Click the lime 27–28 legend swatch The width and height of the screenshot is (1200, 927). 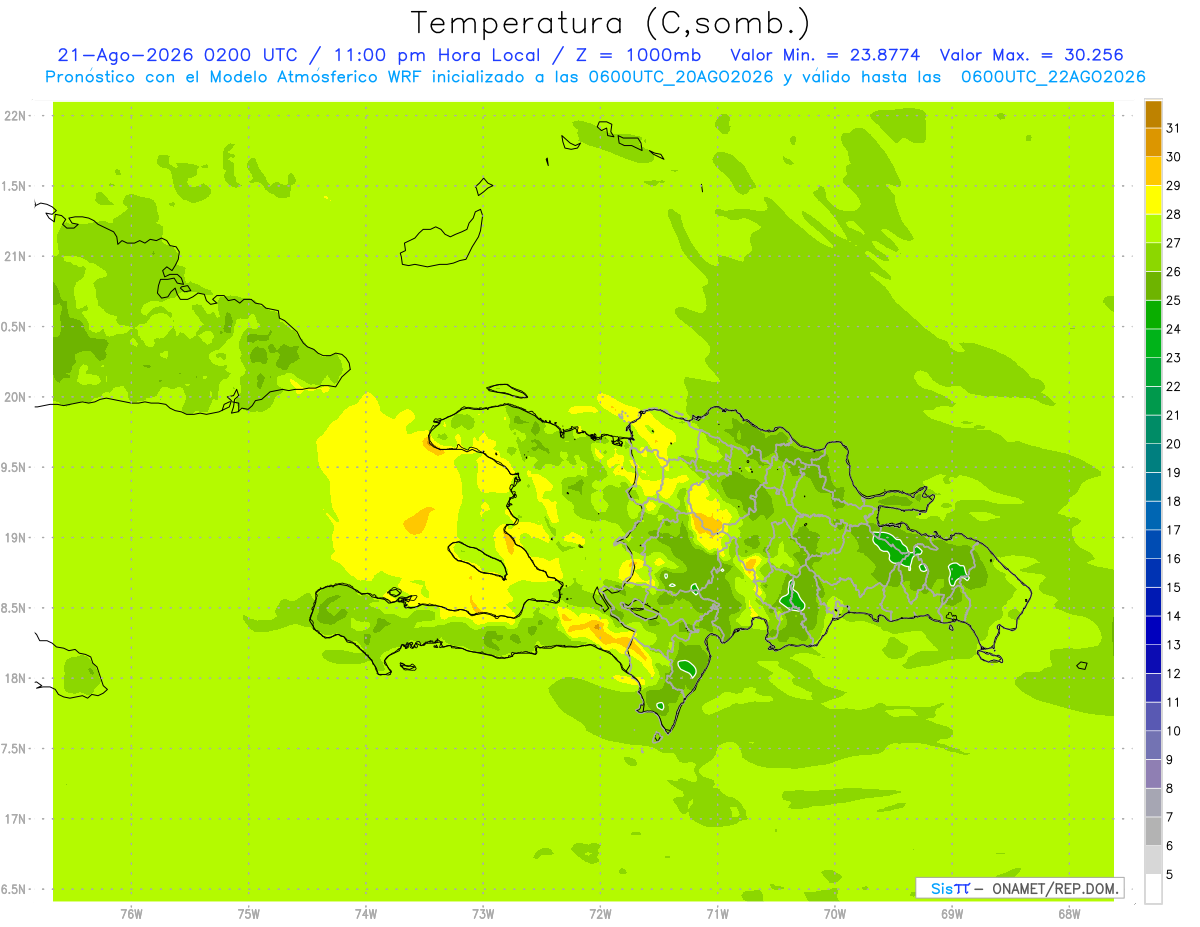pos(1153,229)
